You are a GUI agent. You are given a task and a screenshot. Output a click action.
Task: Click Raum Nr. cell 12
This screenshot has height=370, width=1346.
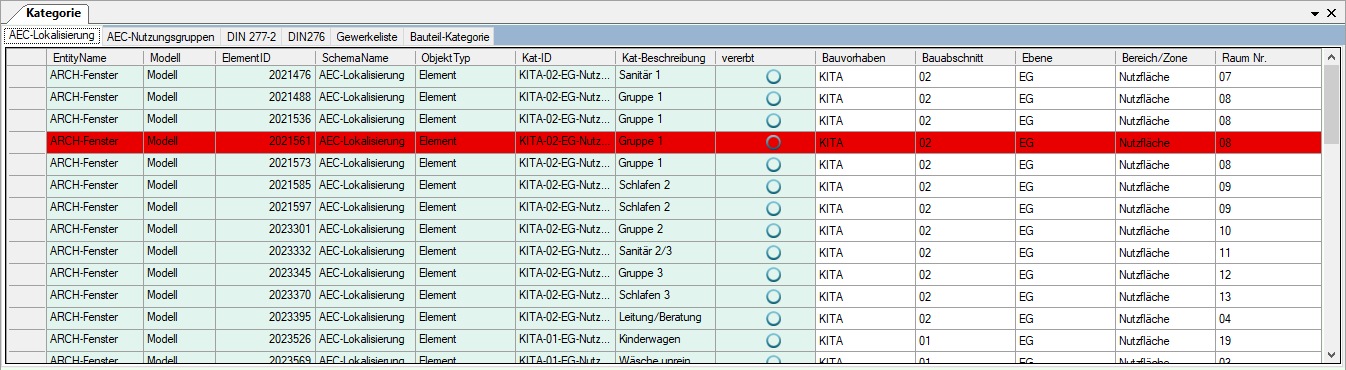point(1268,274)
